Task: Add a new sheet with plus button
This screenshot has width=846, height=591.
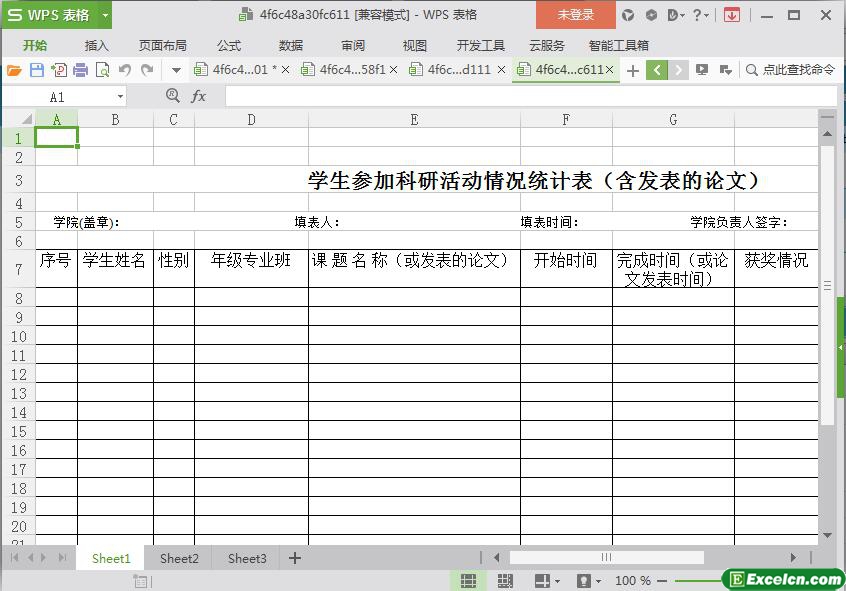Action: coord(295,558)
